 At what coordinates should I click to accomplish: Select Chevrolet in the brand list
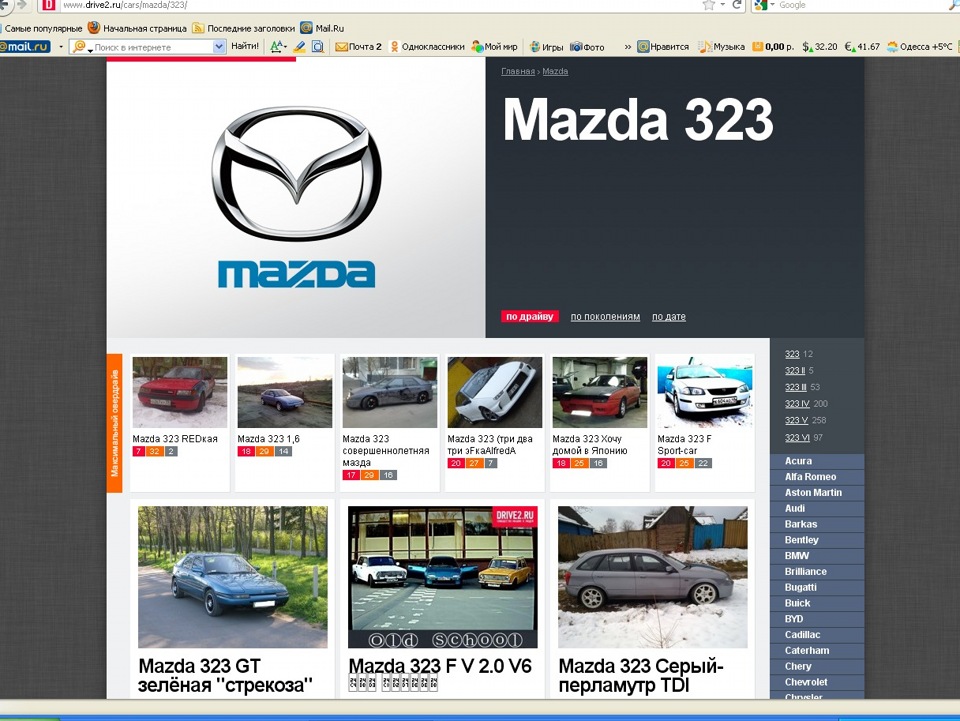click(817, 682)
